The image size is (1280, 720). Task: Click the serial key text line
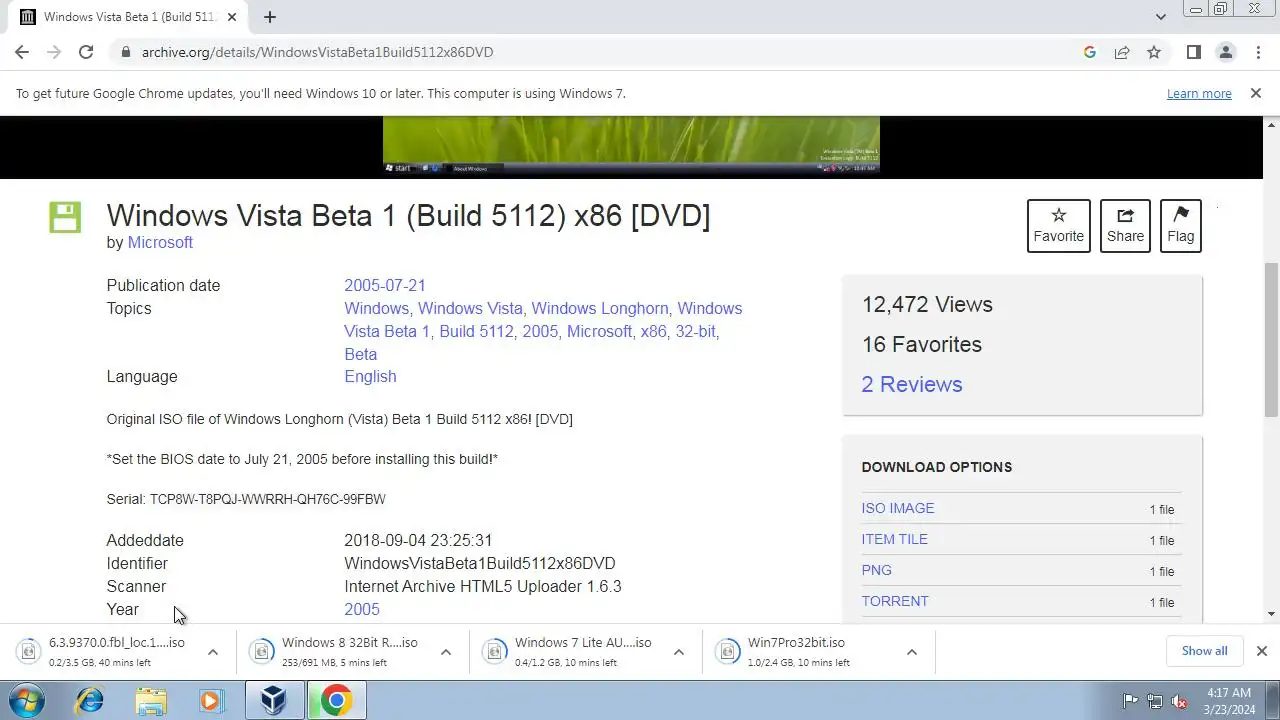[x=246, y=499]
